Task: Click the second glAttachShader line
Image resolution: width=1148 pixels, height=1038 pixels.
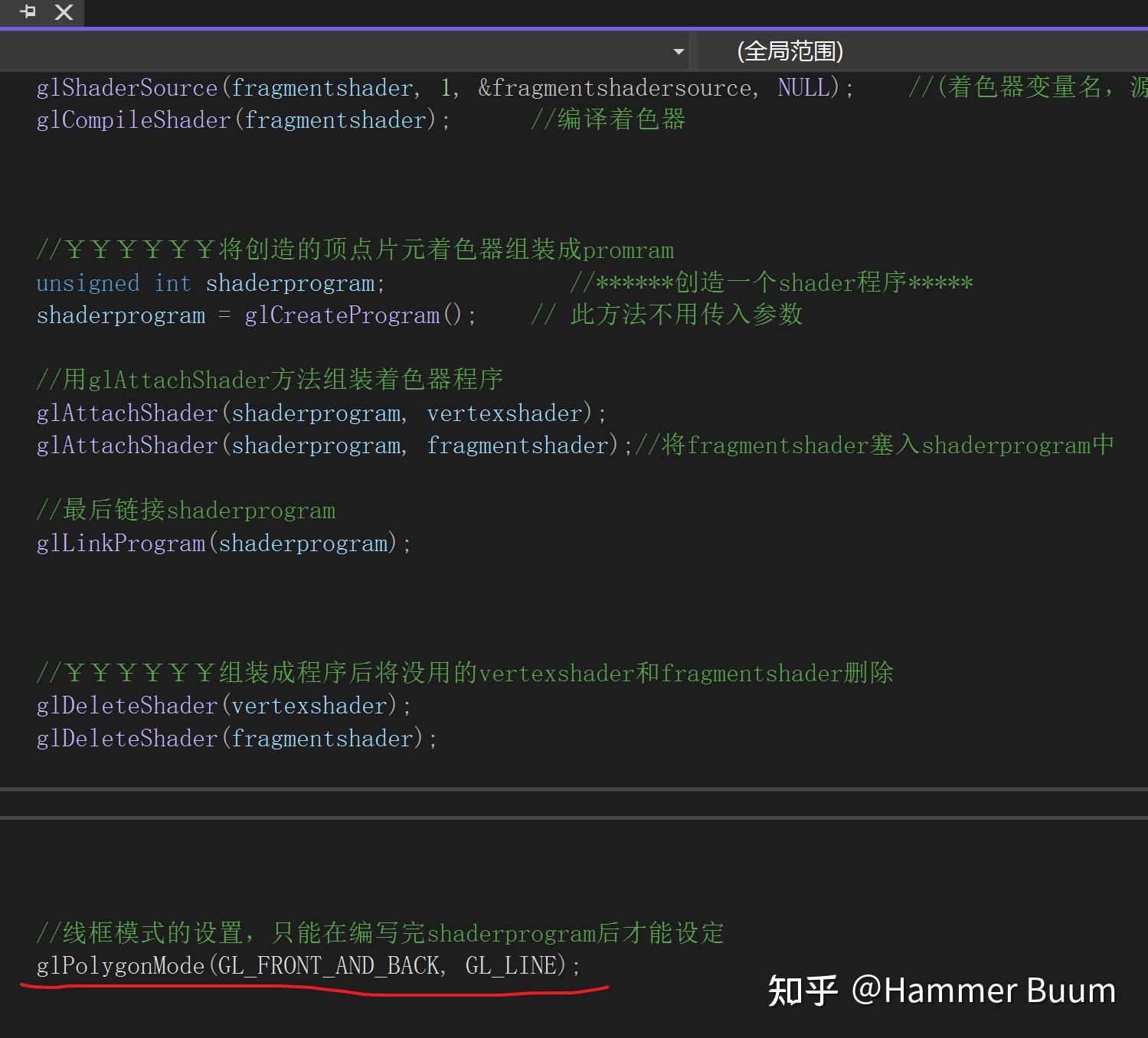Action: [x=329, y=445]
